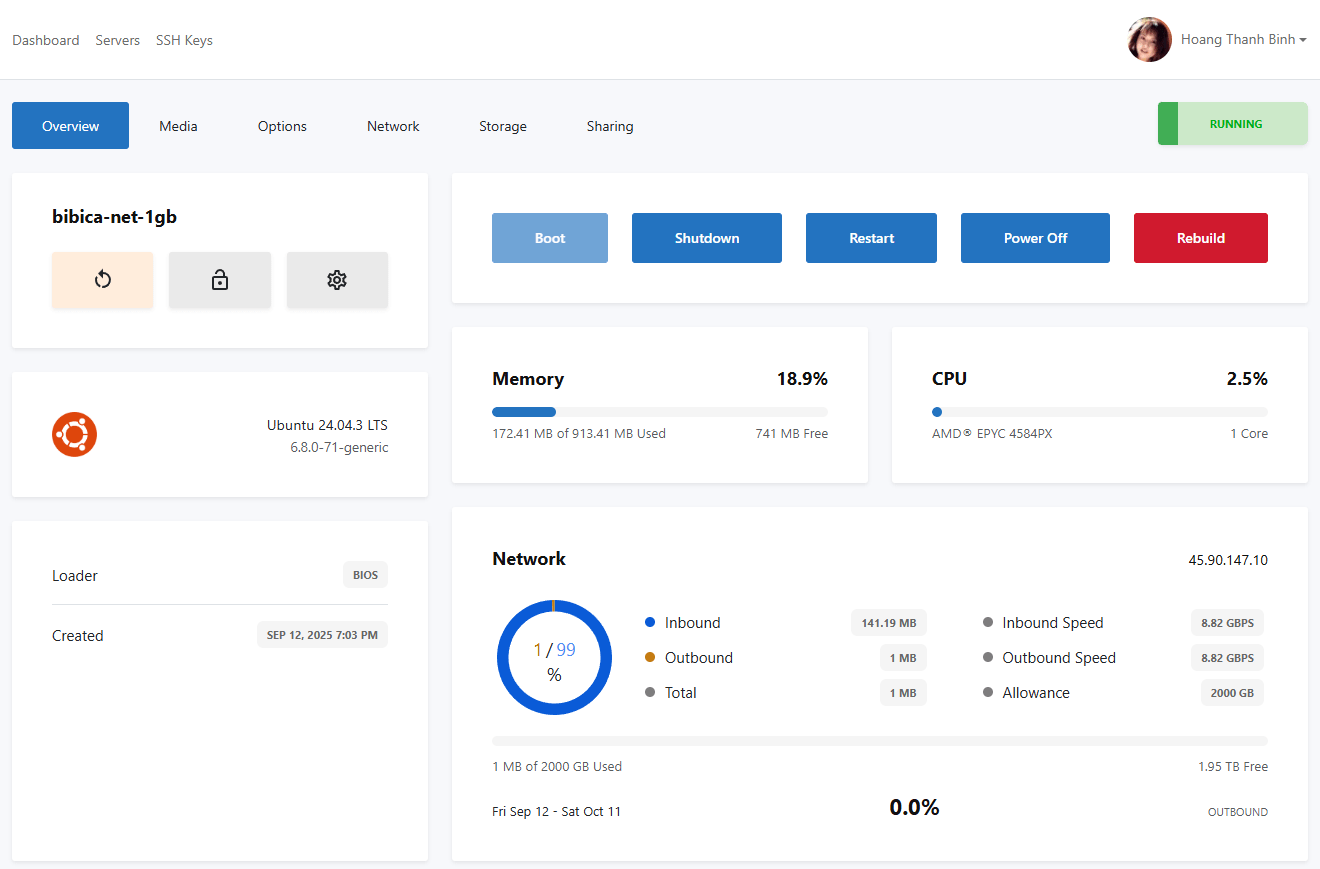Click the BIOS loader badge
This screenshot has width=1320, height=869.
point(365,575)
